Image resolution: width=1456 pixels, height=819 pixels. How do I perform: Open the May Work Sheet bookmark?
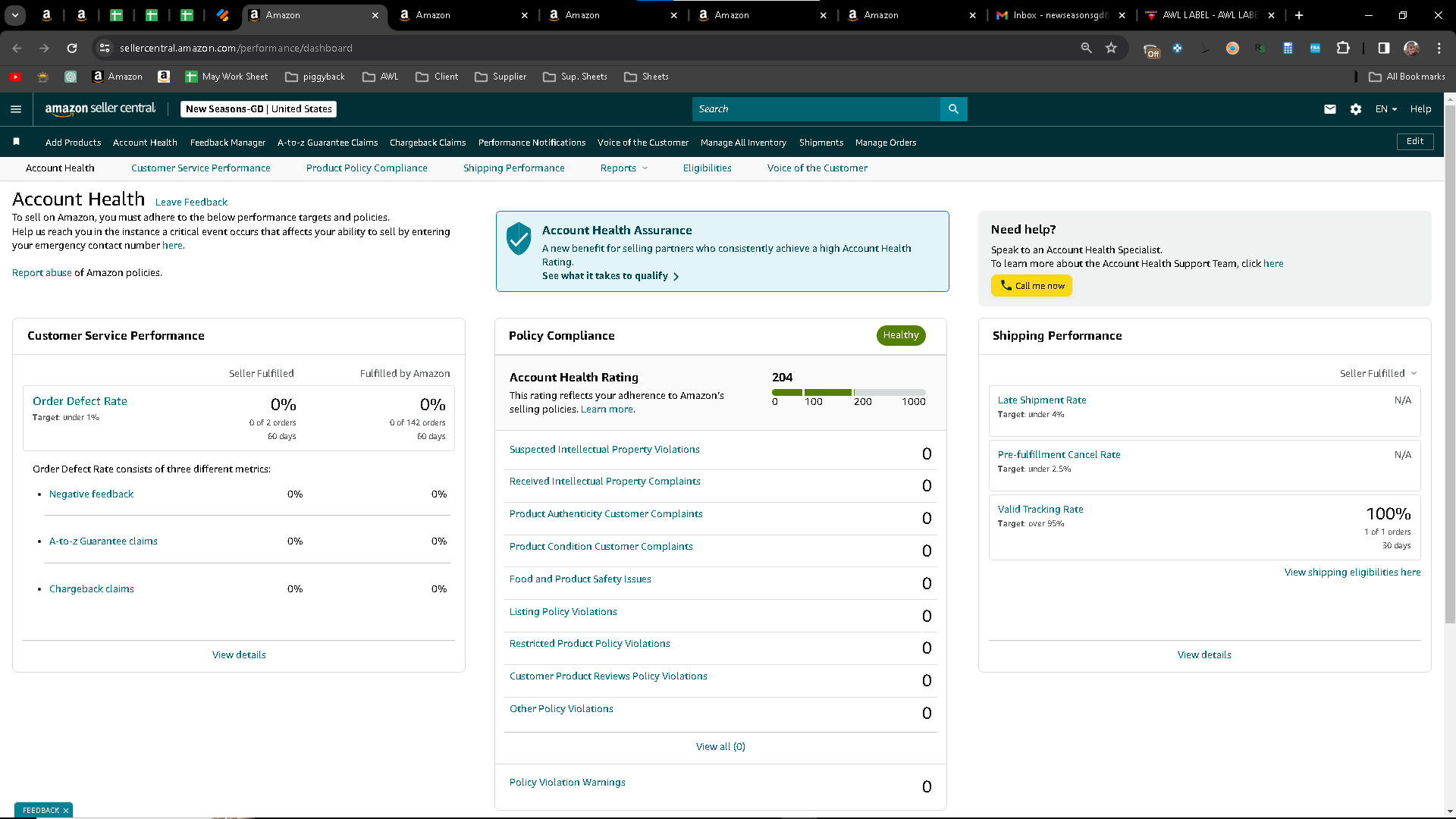click(226, 77)
